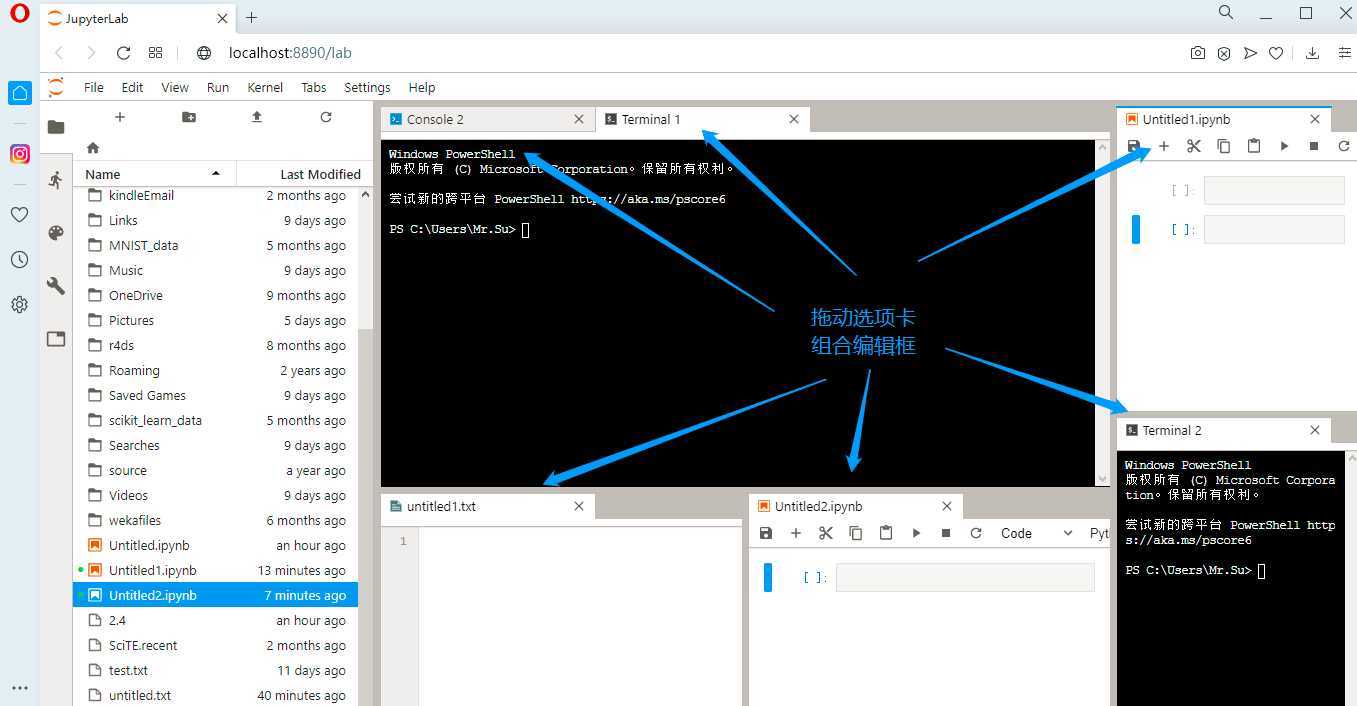Image resolution: width=1357 pixels, height=706 pixels.
Task: Open the Help menu
Action: coord(422,88)
